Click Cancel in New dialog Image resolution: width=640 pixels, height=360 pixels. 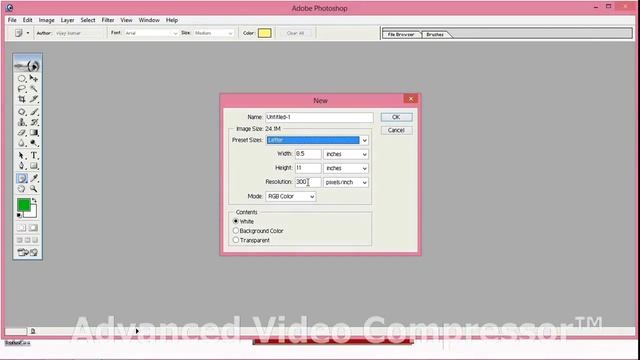point(396,130)
